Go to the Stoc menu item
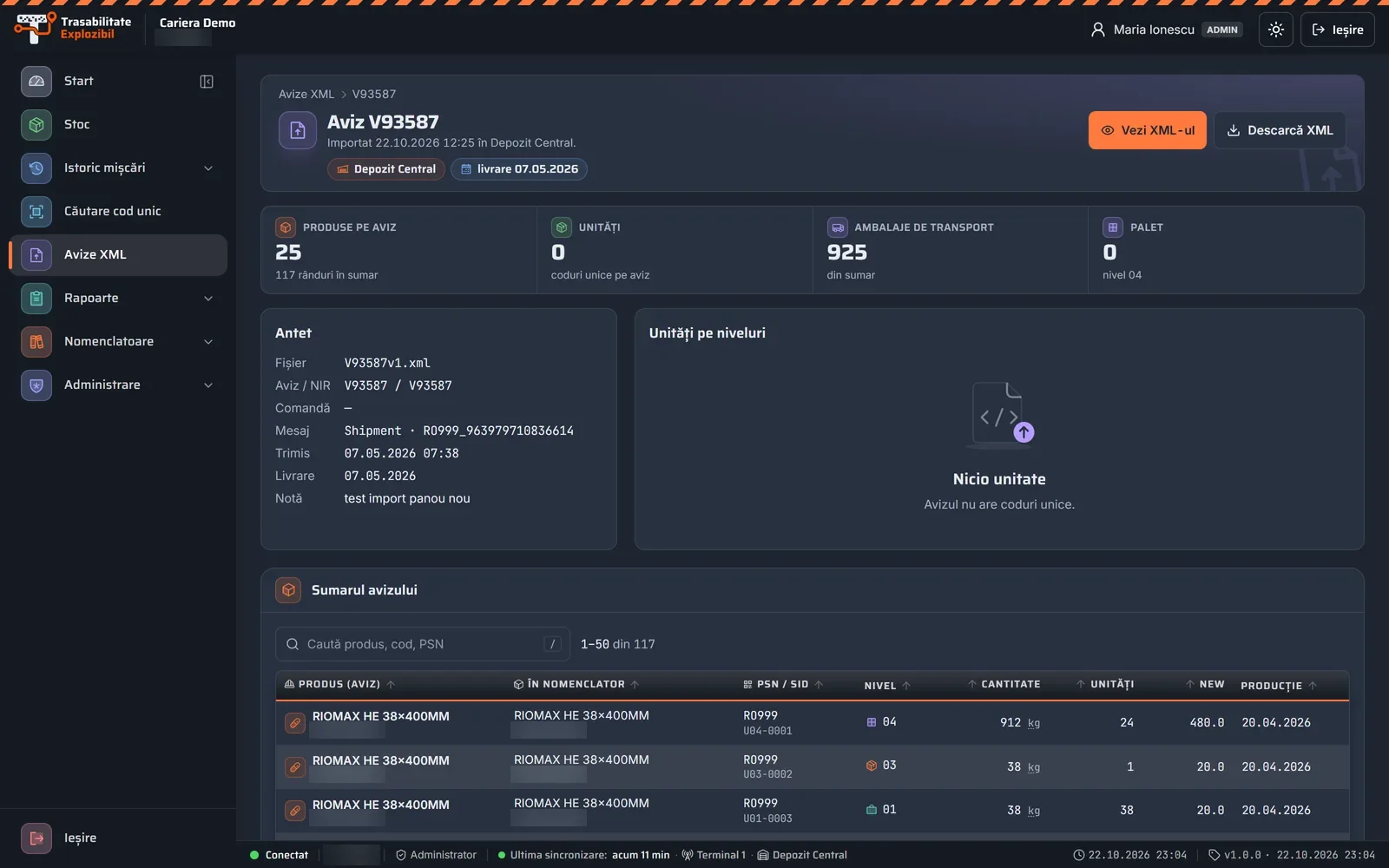This screenshot has height=868, width=1389. [118, 125]
